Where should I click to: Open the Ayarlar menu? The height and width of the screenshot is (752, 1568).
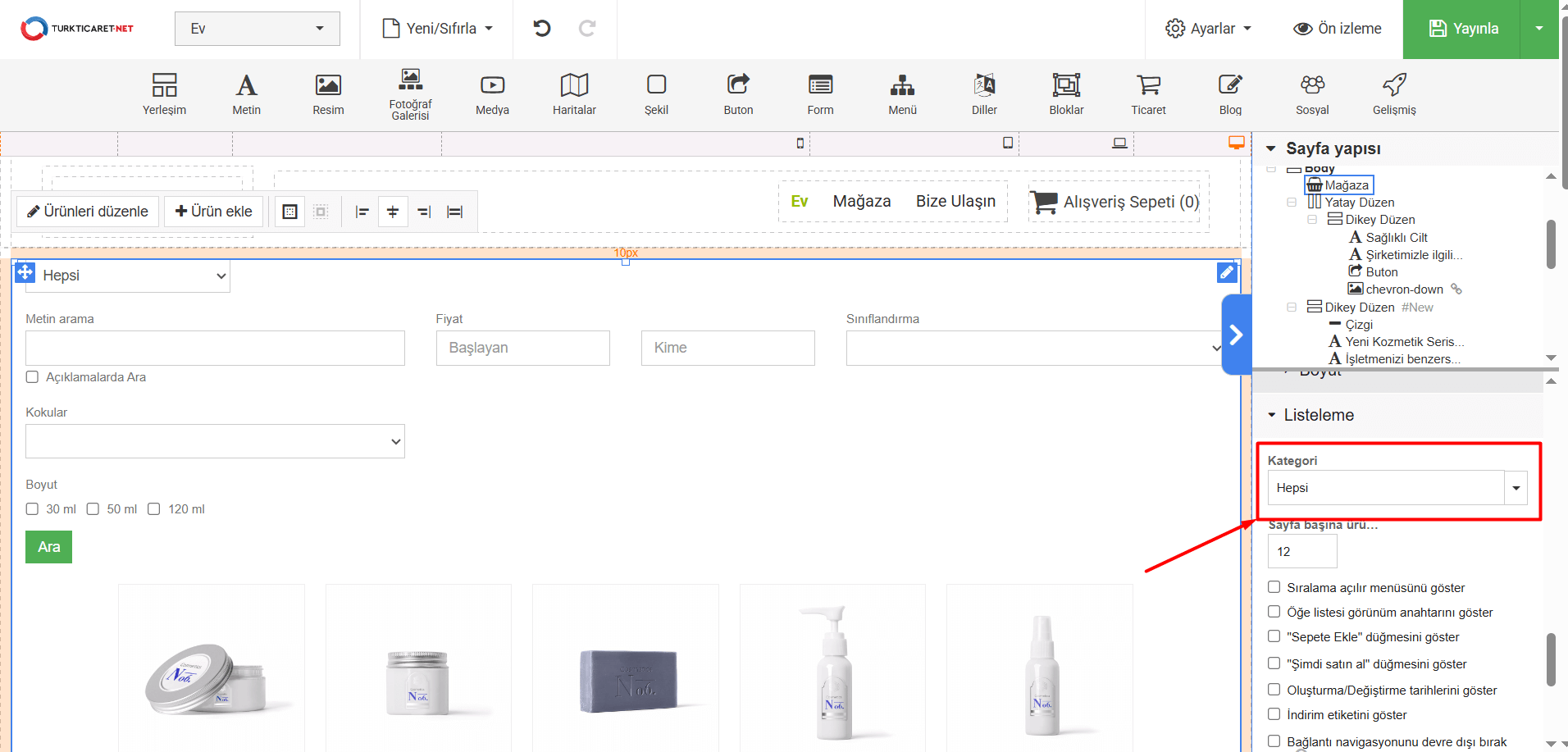[x=1208, y=29]
